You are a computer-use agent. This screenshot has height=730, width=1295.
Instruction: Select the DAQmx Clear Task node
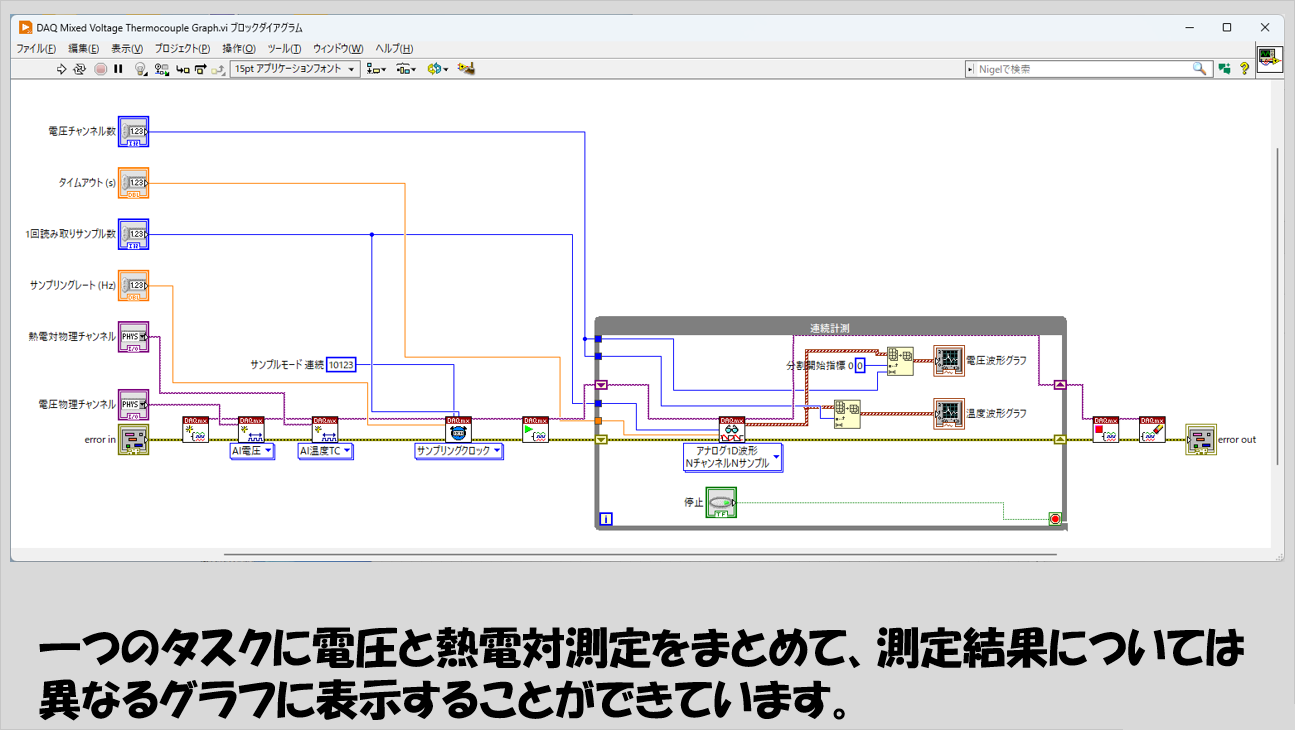click(1151, 430)
